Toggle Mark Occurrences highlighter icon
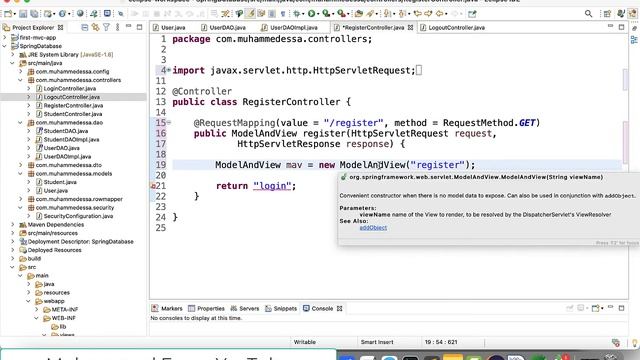The width and height of the screenshot is (640, 360). pyautogui.click(x=250, y=14)
